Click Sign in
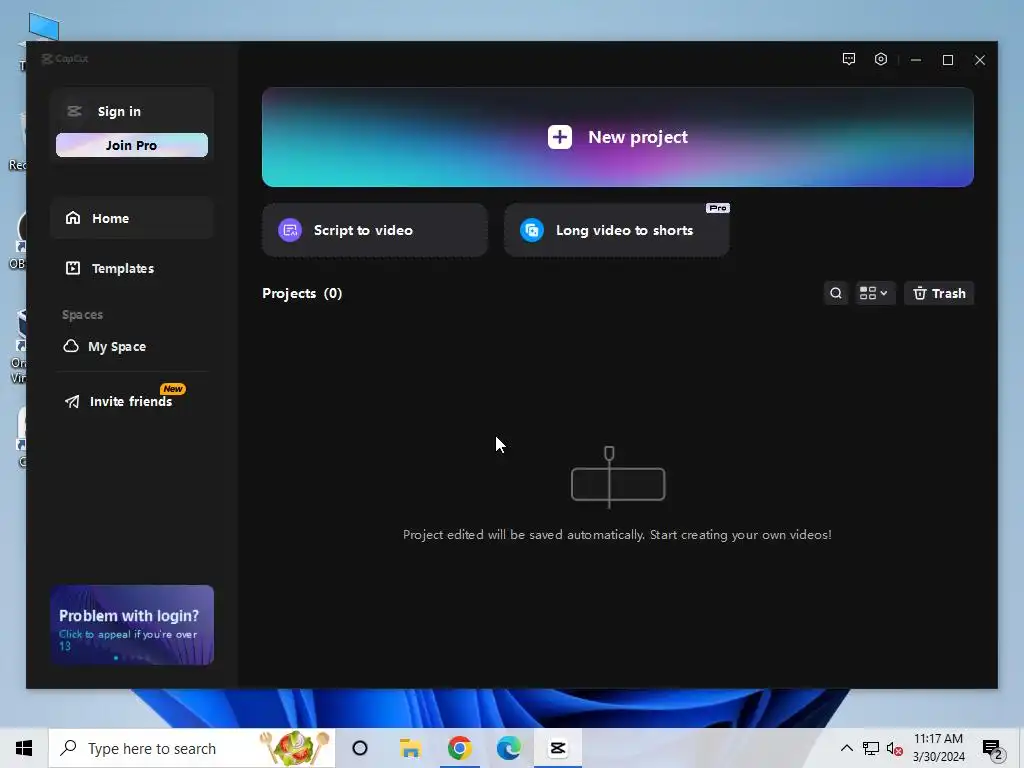Image resolution: width=1024 pixels, height=768 pixels. (x=119, y=112)
